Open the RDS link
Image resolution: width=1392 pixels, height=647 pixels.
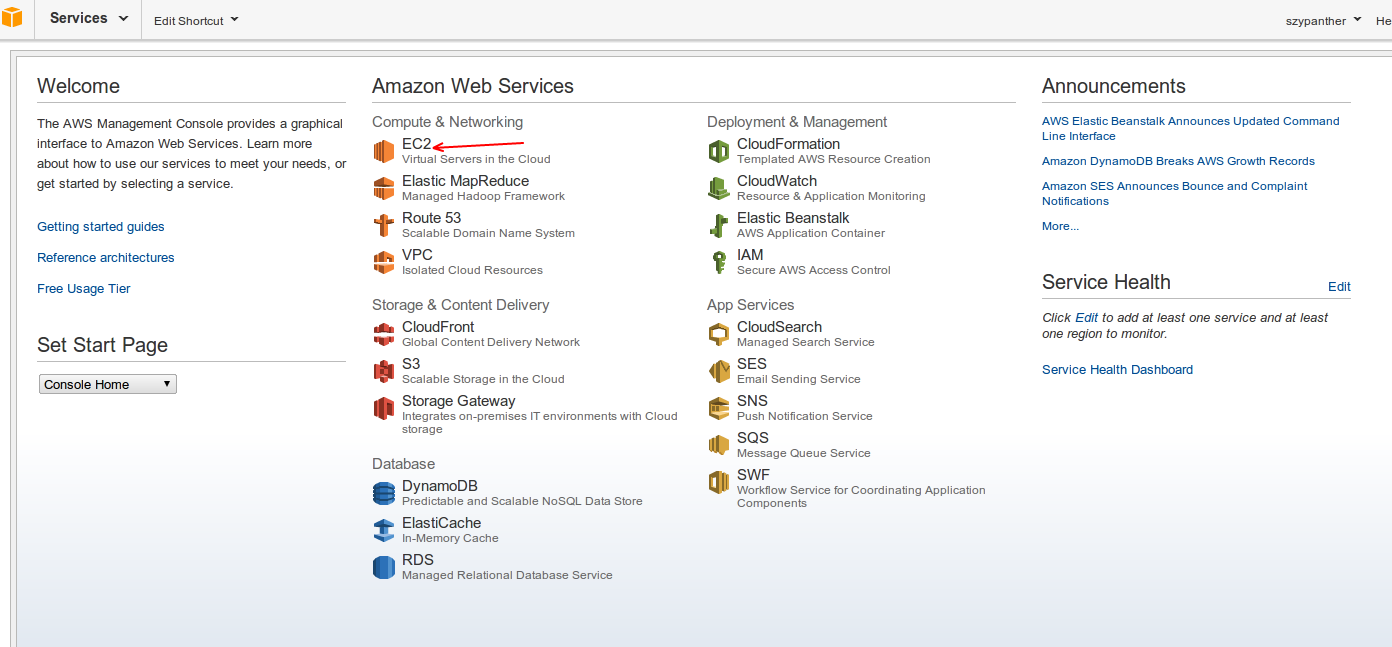(418, 560)
